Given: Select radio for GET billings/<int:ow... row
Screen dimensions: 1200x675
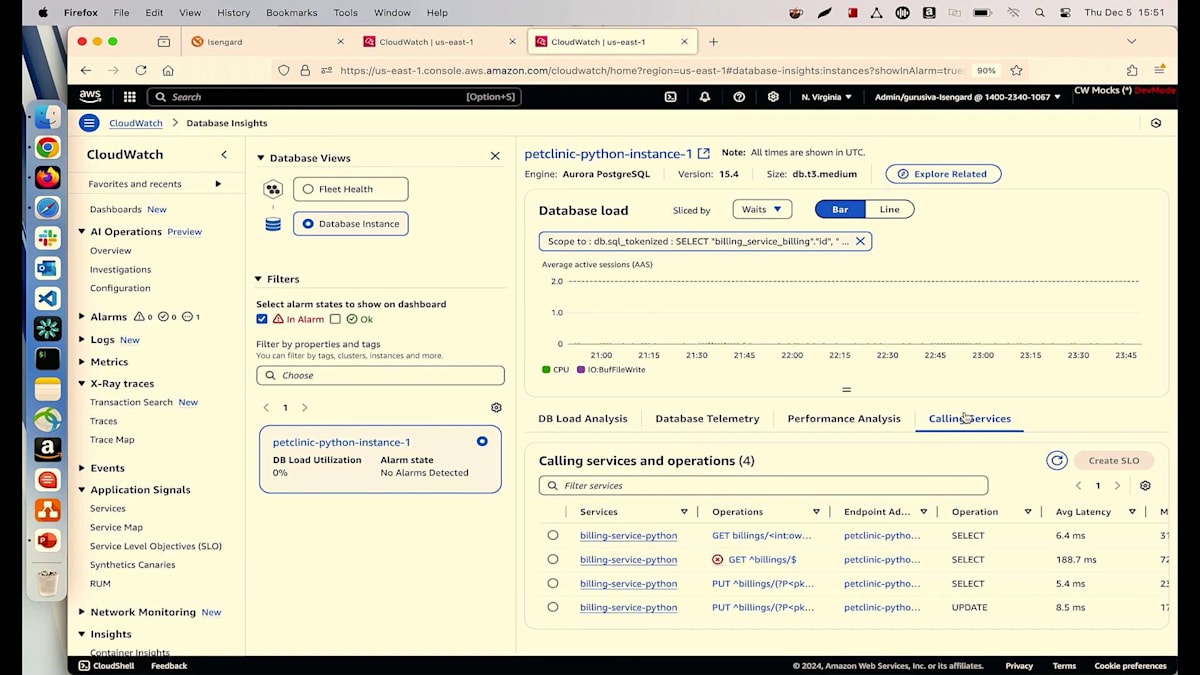Looking at the screenshot, I should (x=553, y=535).
